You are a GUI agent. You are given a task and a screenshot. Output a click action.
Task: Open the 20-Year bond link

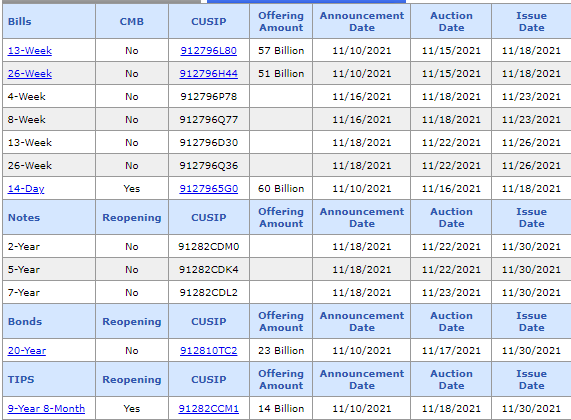[x=27, y=350]
